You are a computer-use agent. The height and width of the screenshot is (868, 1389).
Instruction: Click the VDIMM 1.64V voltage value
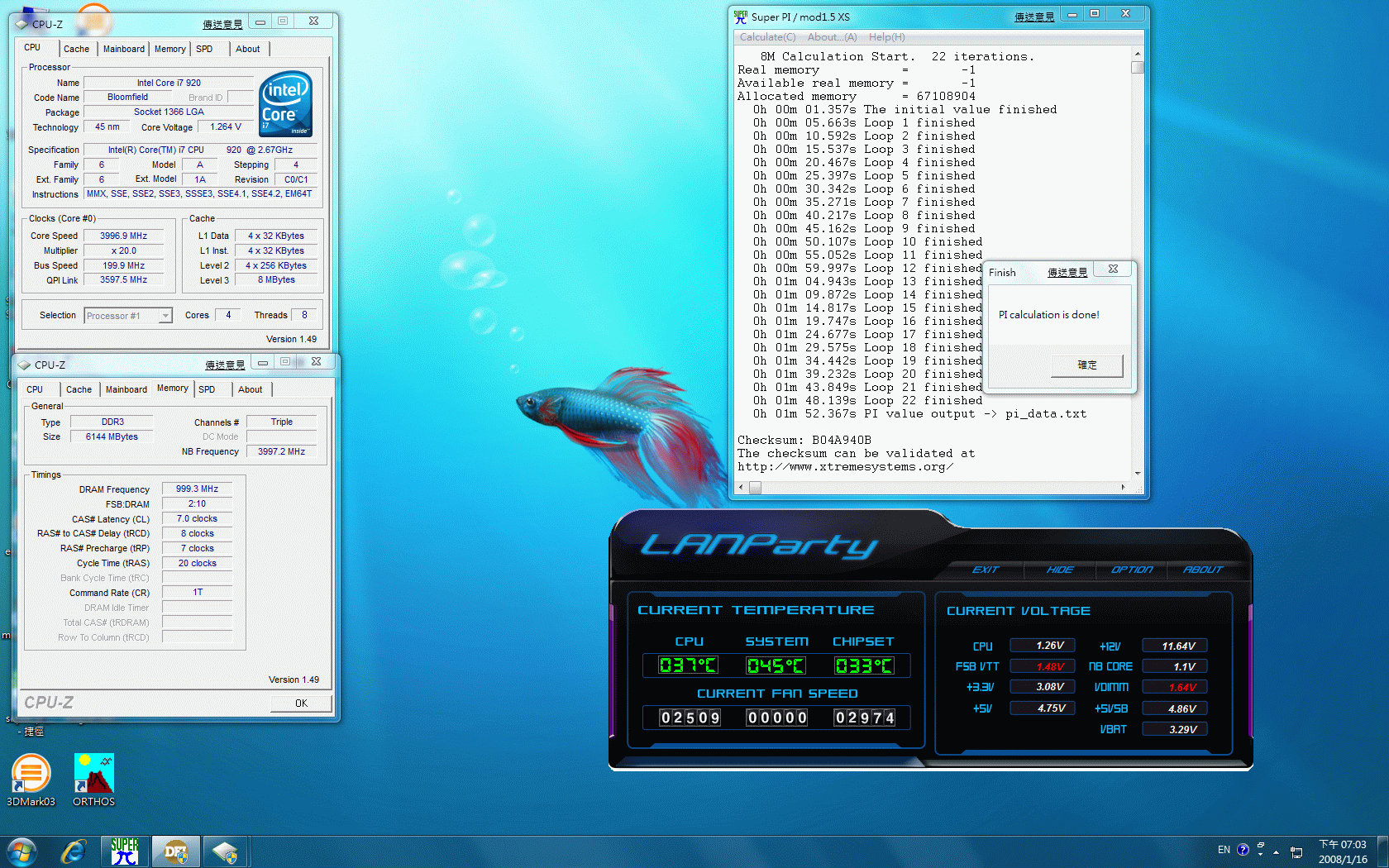click(1175, 687)
